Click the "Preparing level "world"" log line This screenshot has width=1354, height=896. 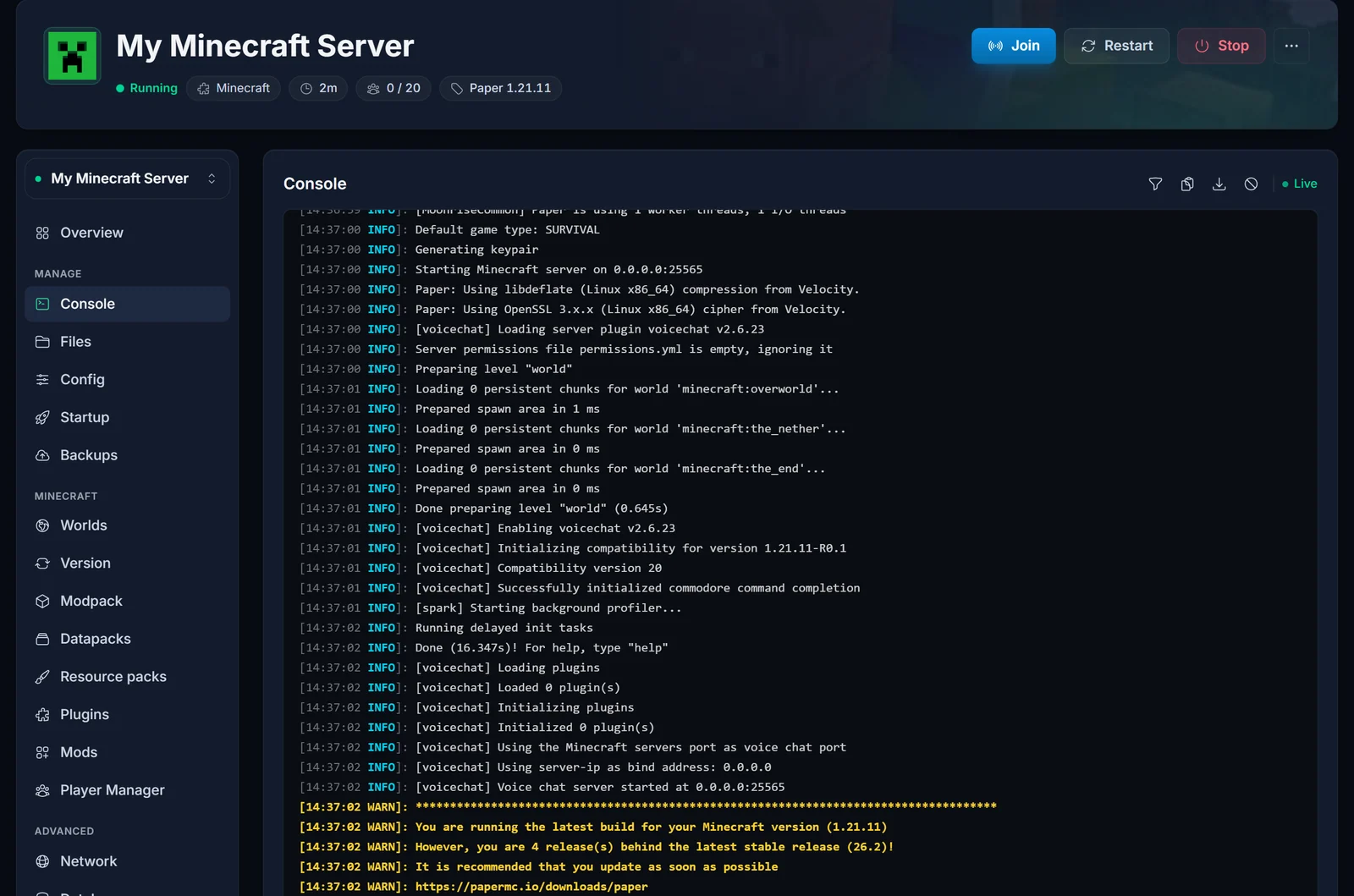(436, 369)
